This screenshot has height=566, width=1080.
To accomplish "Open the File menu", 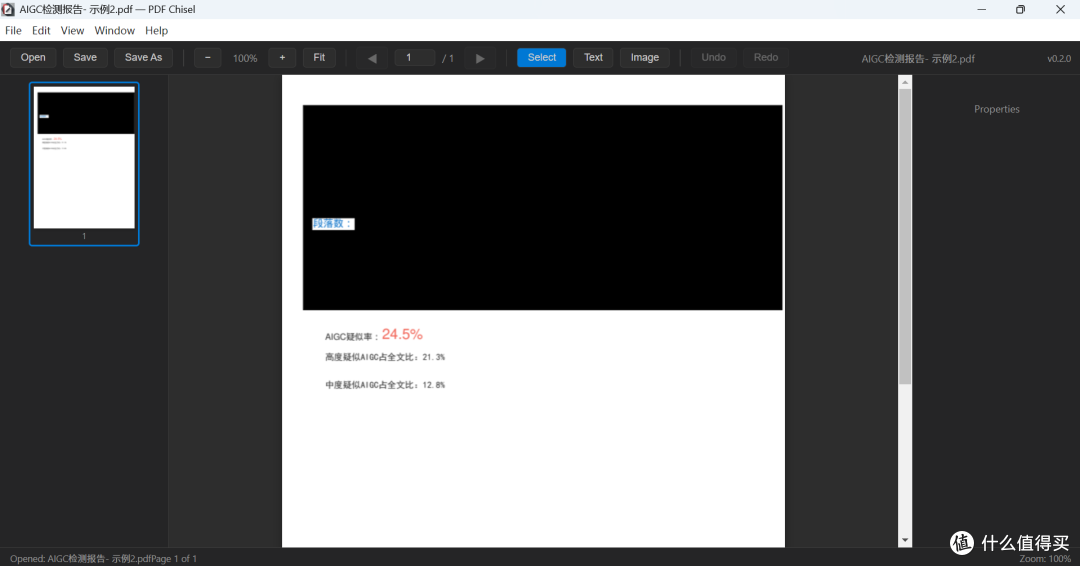I will click(13, 30).
